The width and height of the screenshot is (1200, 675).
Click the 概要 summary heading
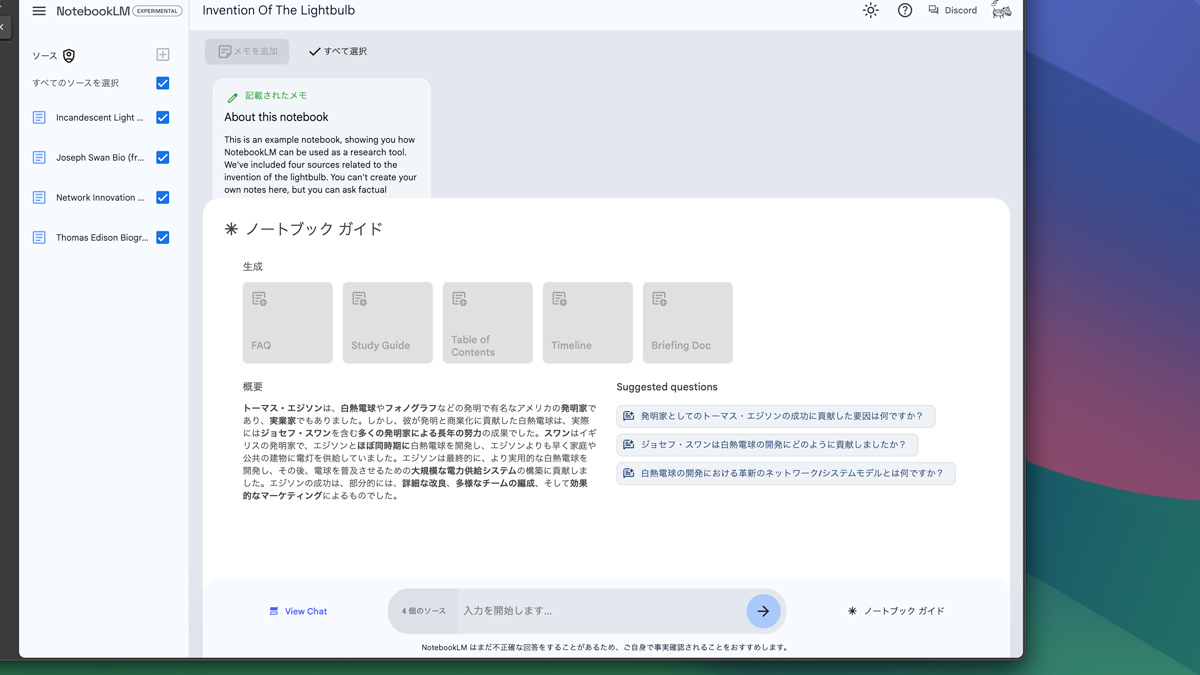click(253, 386)
